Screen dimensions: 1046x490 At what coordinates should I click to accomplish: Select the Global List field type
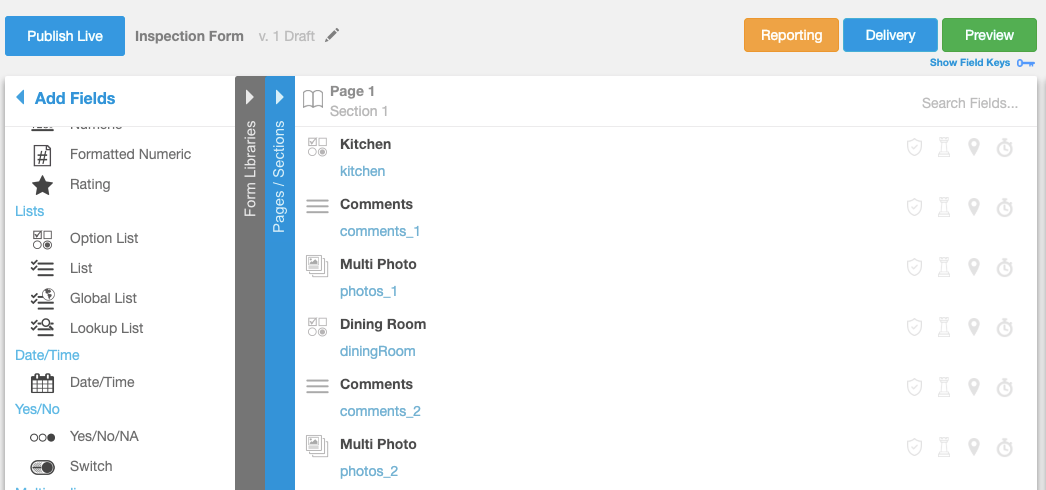coord(102,299)
